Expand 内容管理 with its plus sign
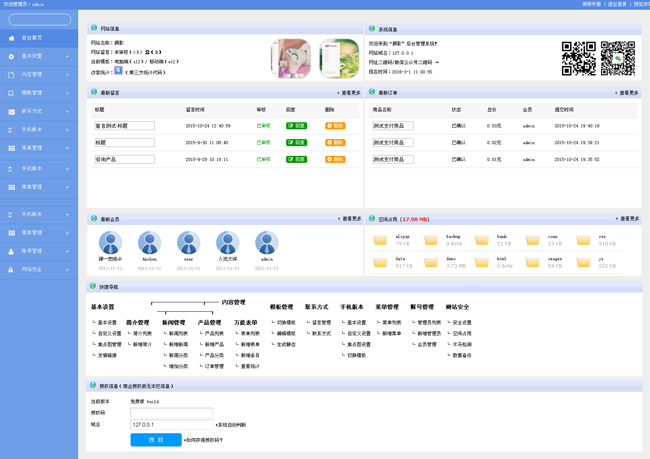 (x=68, y=75)
